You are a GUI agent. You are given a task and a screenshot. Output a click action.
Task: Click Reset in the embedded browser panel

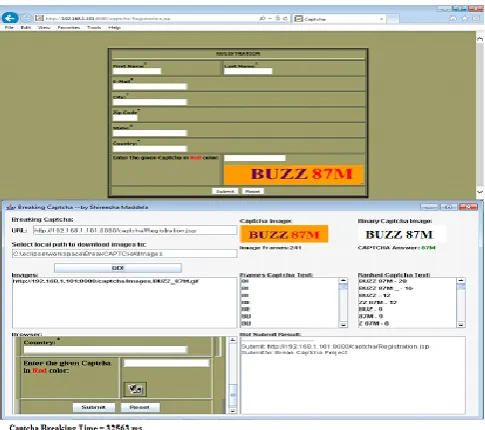pyautogui.click(x=140, y=407)
